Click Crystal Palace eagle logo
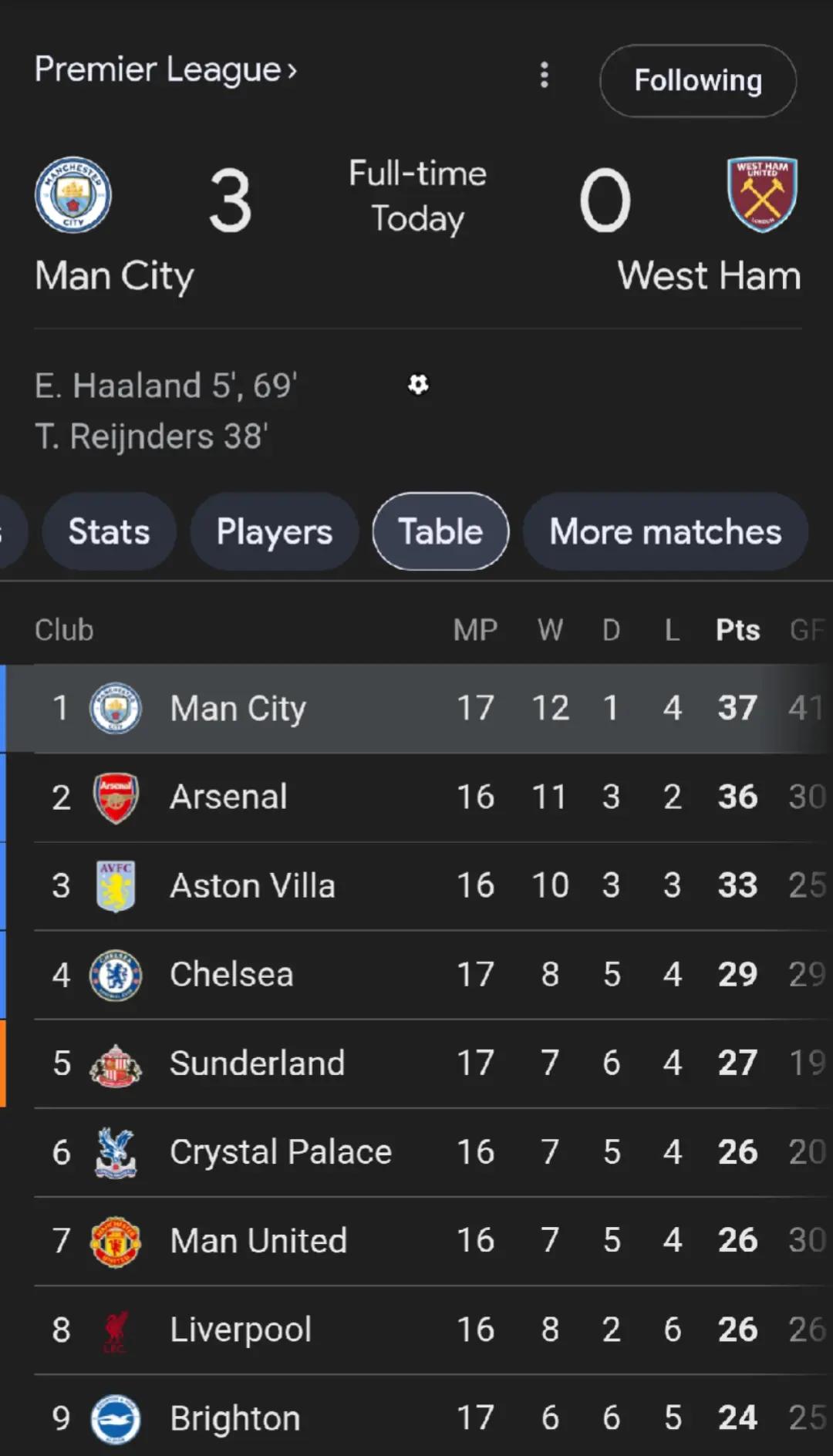The width and height of the screenshot is (833, 1456). click(x=116, y=1152)
